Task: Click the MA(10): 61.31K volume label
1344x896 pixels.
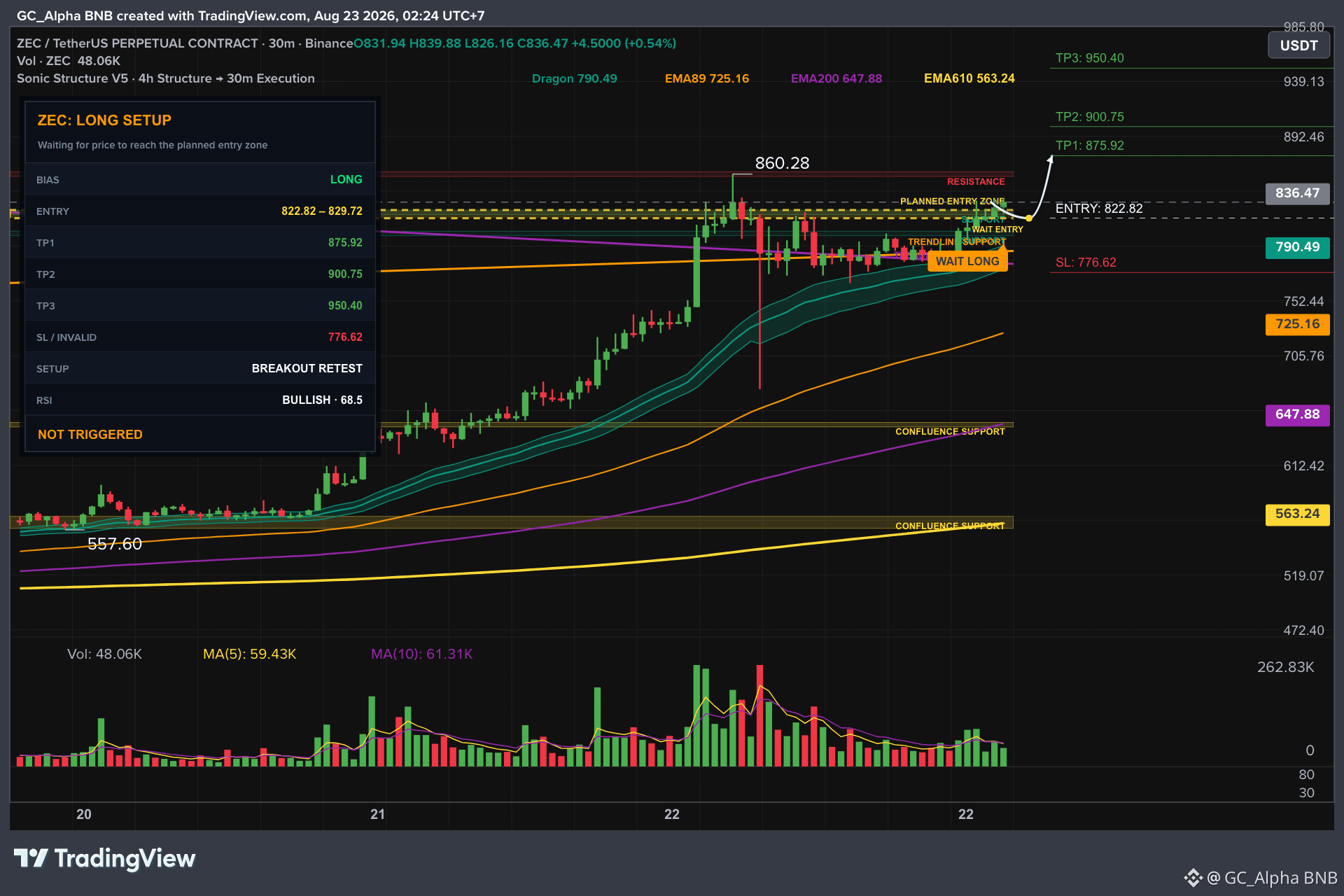Action: coord(421,654)
